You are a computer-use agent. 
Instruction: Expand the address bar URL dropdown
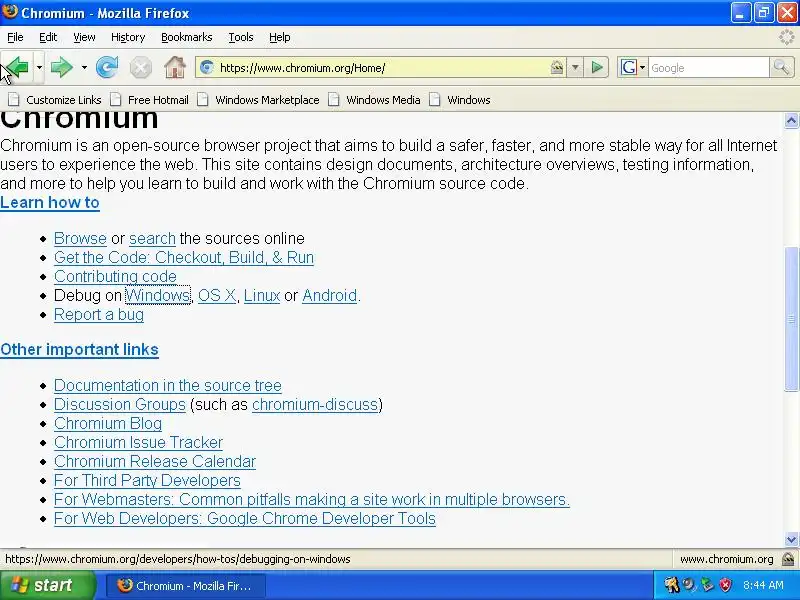point(575,67)
